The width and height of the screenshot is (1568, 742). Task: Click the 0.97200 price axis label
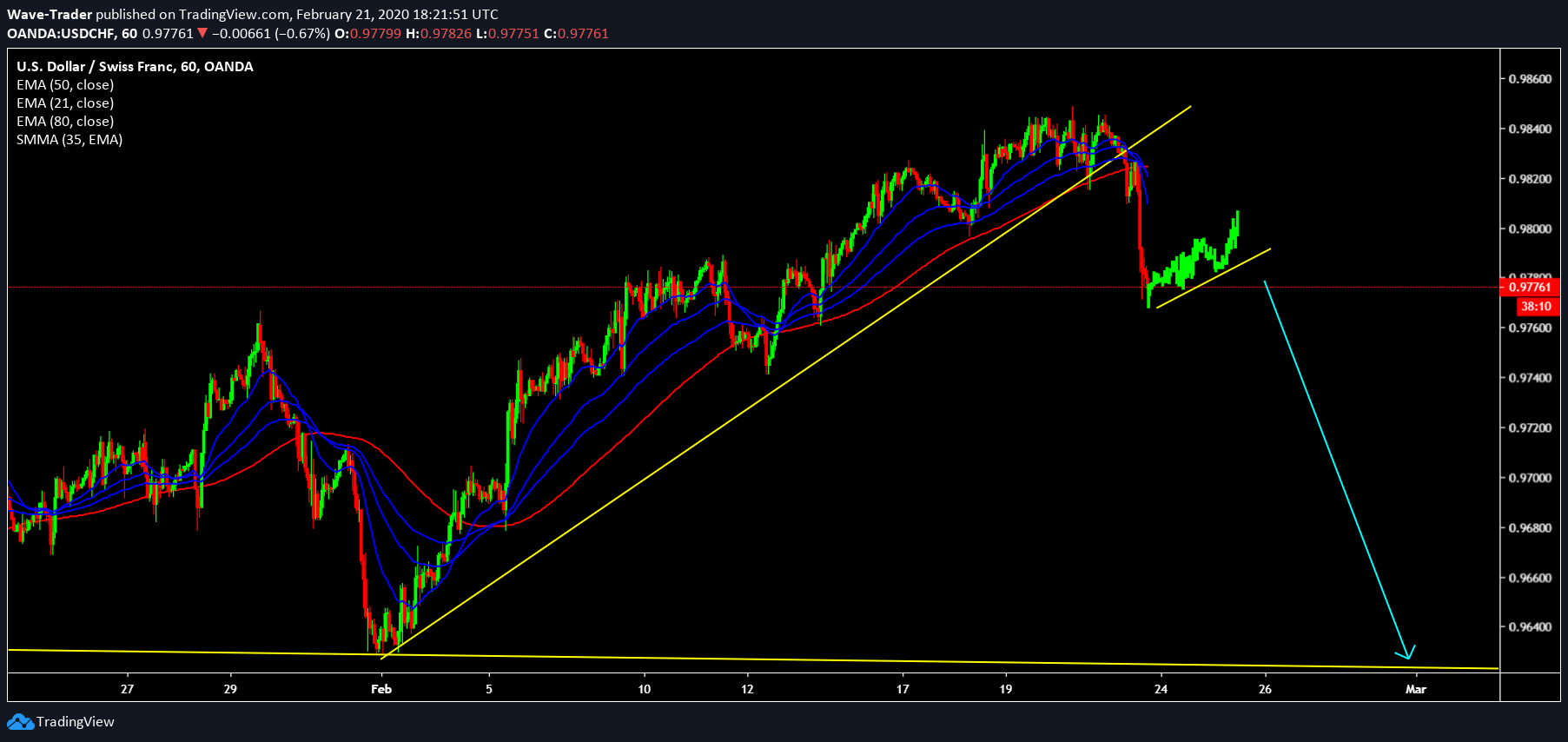point(1530,428)
